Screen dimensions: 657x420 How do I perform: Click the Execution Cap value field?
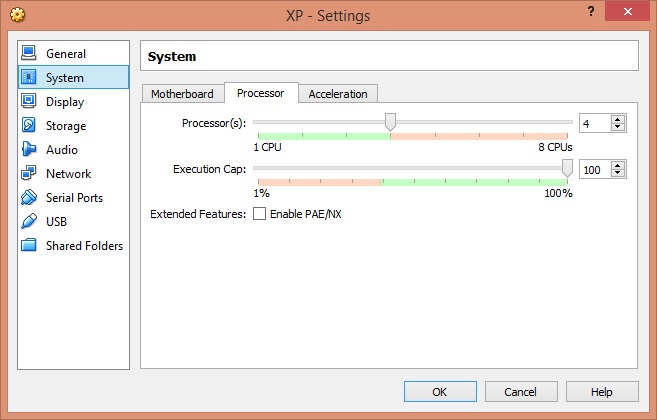pyautogui.click(x=594, y=170)
